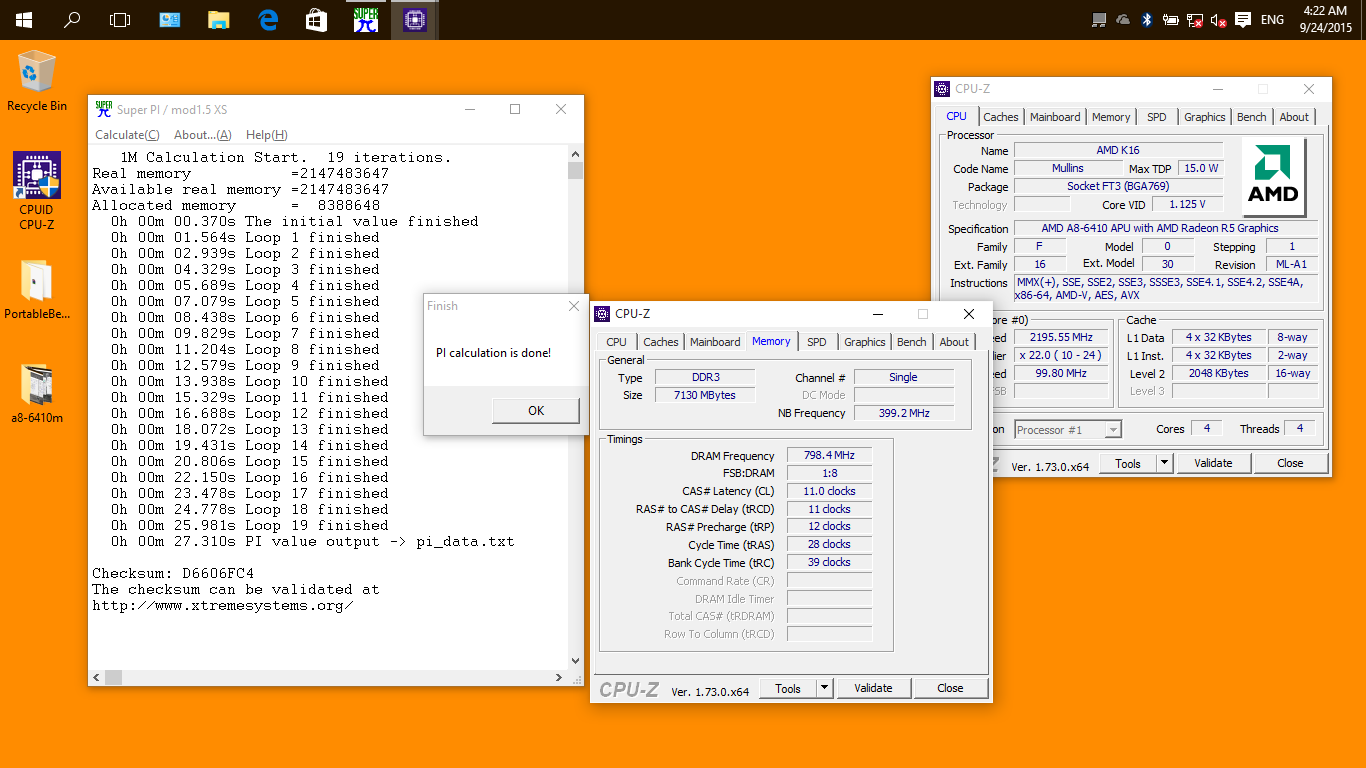Select the a8-6410m desktop archive
Image resolution: width=1366 pixels, height=768 pixels.
click(37, 394)
